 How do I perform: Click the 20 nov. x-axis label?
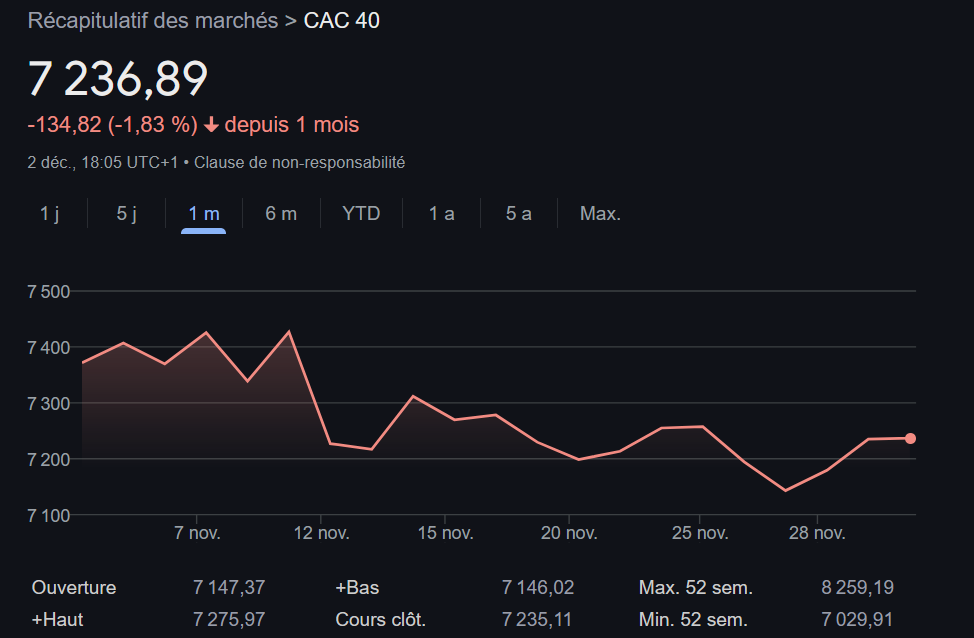click(569, 533)
